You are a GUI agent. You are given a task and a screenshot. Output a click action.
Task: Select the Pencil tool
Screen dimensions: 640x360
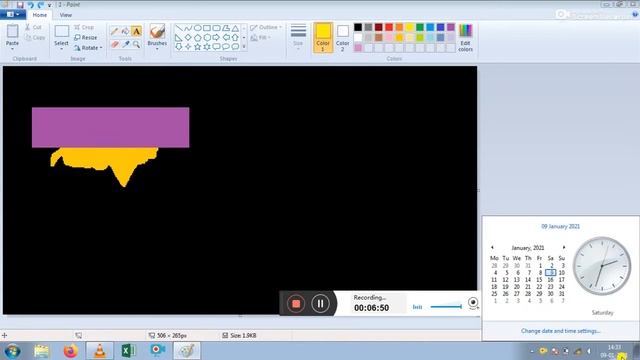pyautogui.click(x=115, y=31)
